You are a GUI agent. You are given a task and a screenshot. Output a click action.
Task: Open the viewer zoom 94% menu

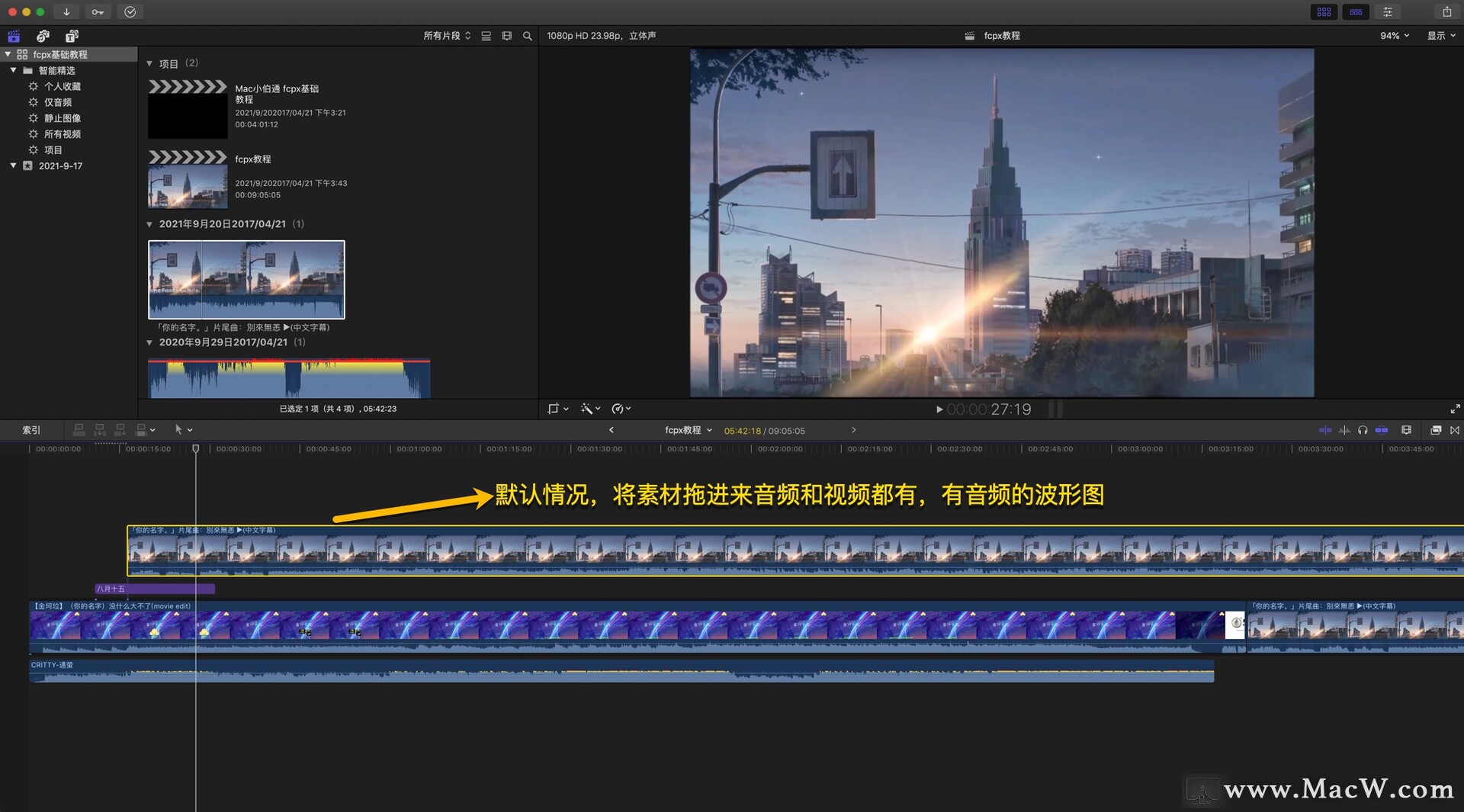pyautogui.click(x=1395, y=36)
